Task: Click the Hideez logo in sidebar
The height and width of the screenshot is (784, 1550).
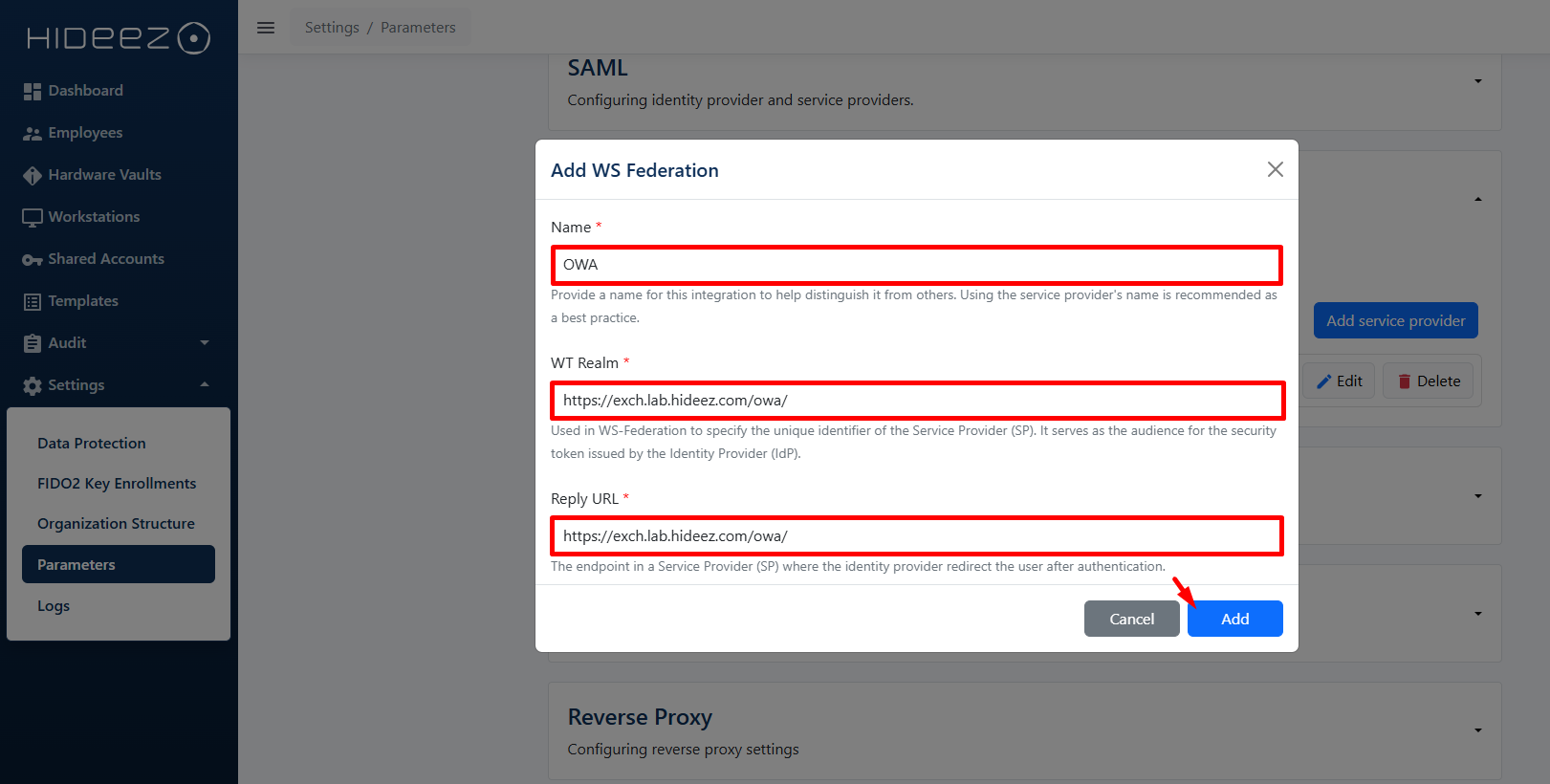Action: [x=119, y=38]
